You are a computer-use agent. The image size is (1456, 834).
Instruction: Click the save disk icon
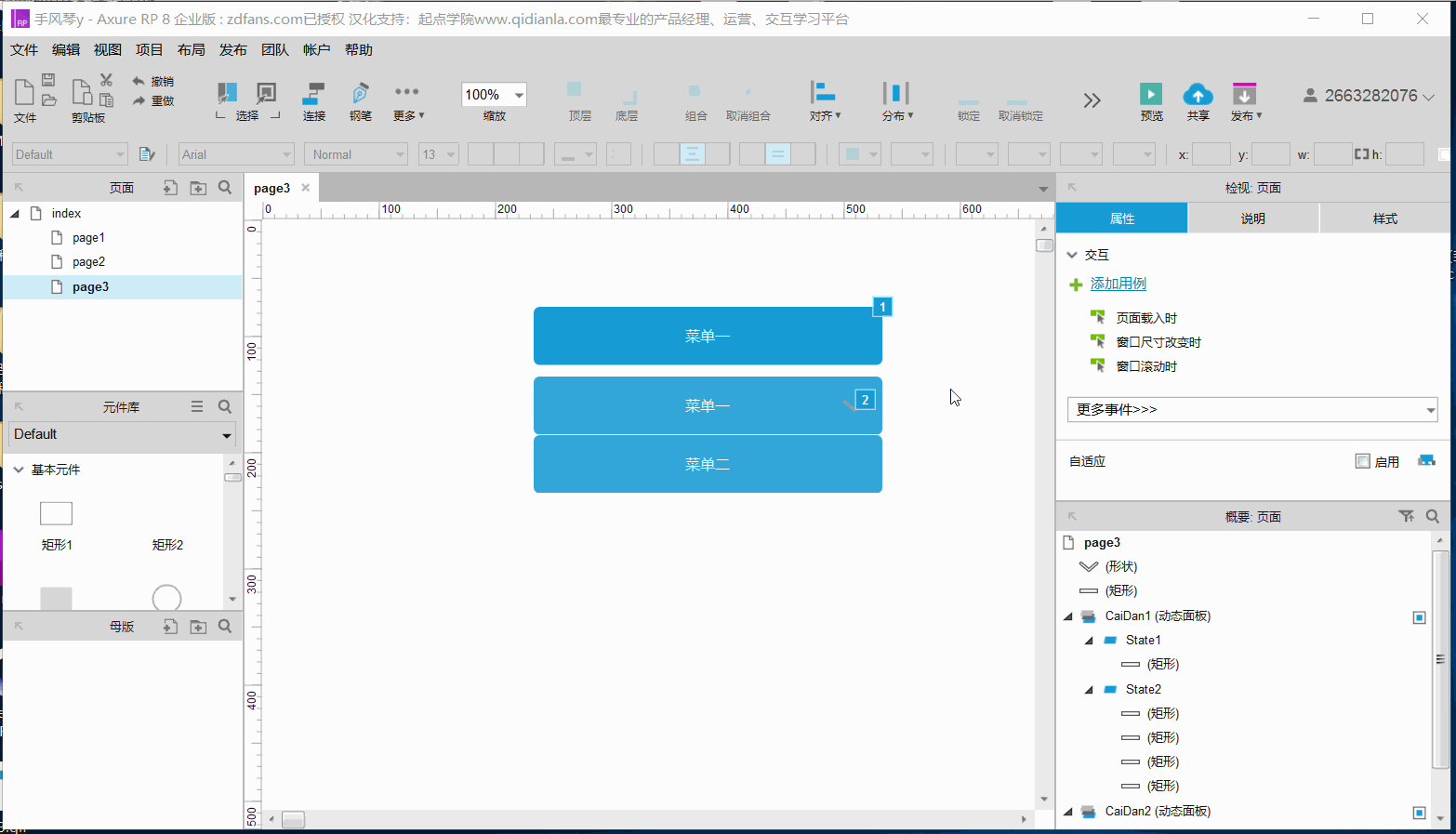point(48,80)
